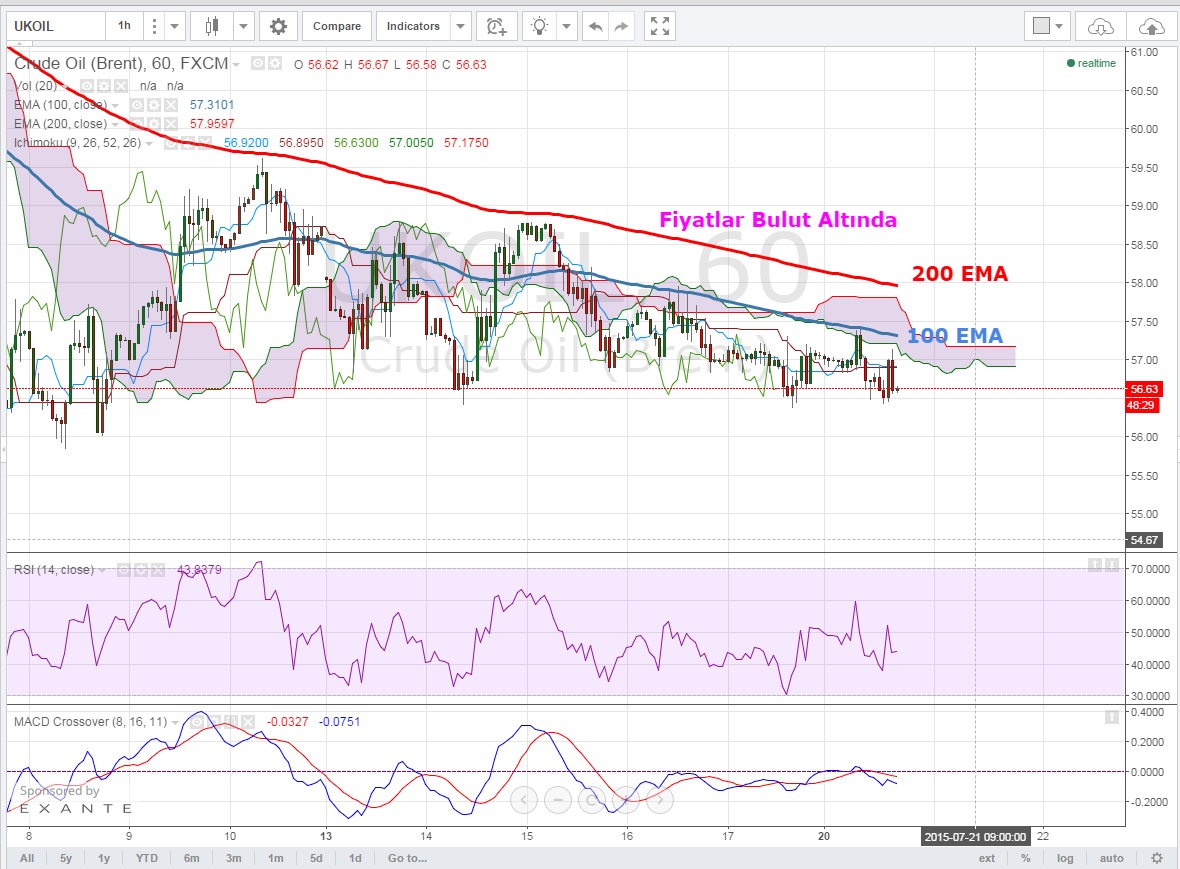
Task: Load chart layout from cloud download icon
Action: [x=1100, y=26]
